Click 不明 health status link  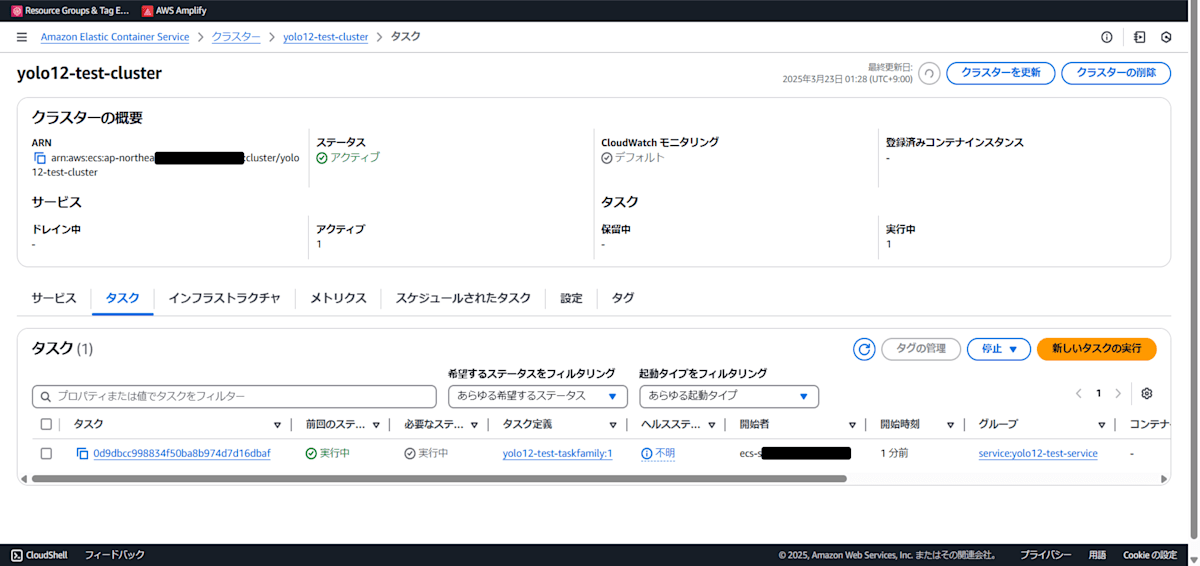665,454
